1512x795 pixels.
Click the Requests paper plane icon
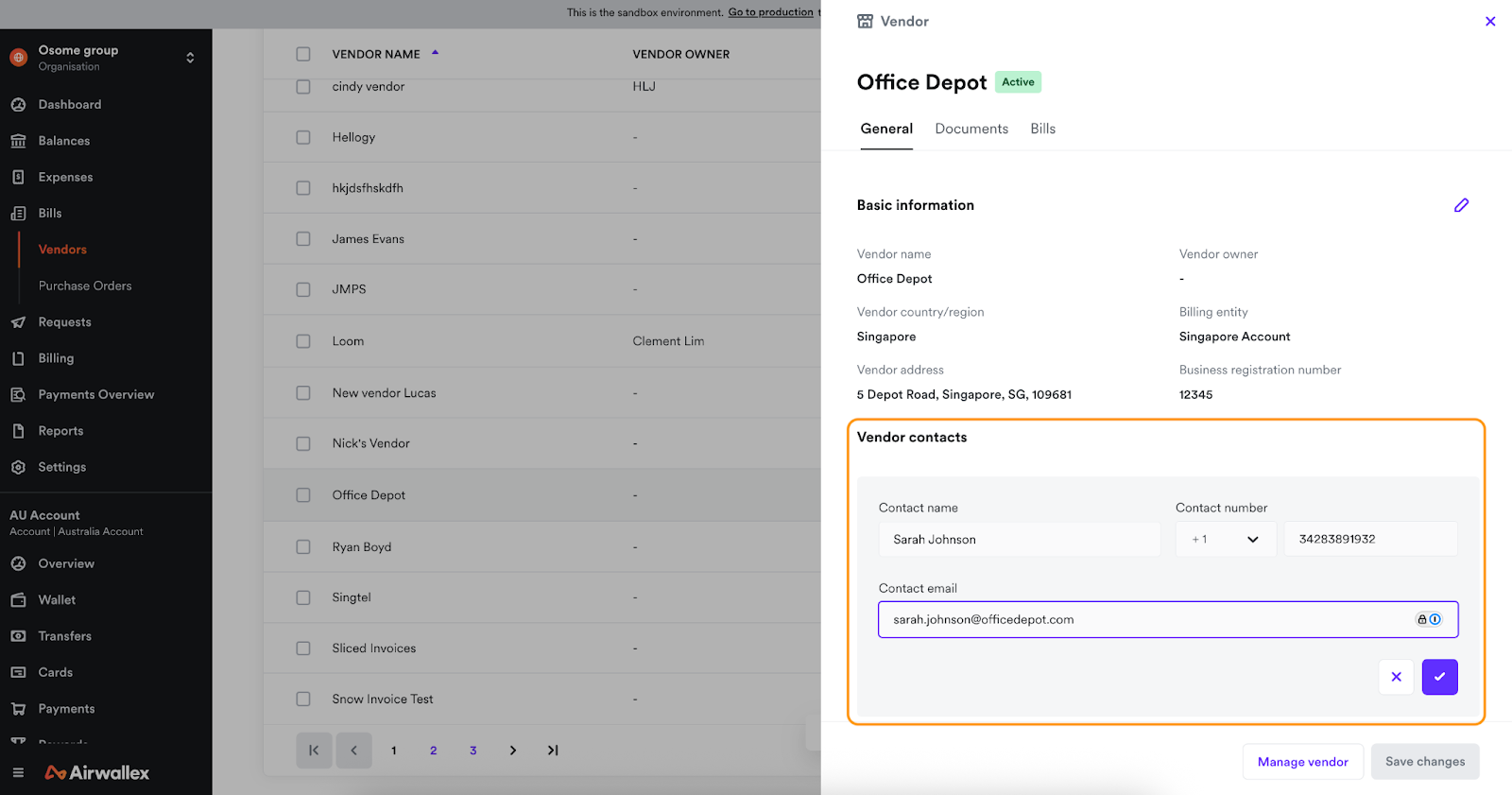coord(18,322)
